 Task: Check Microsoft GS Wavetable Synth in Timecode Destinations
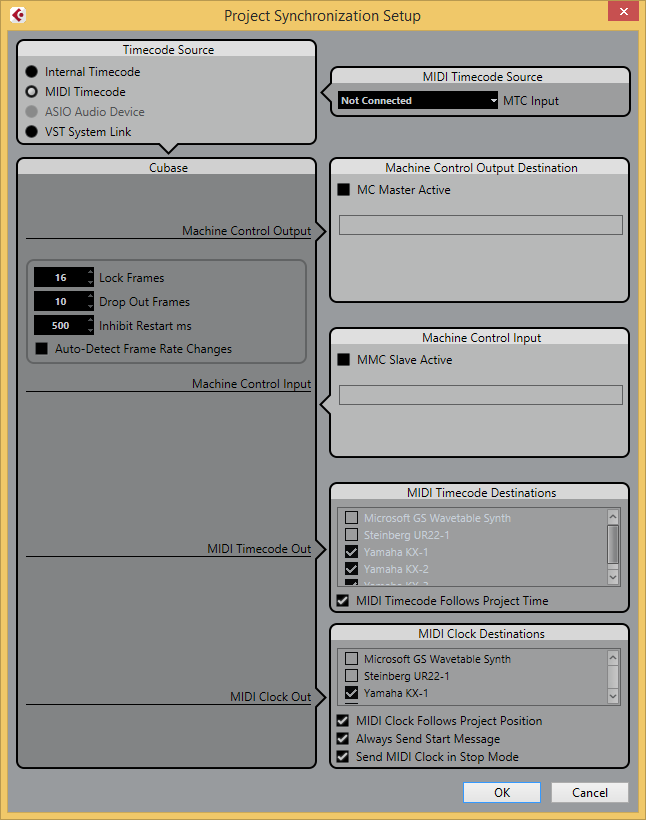[x=352, y=518]
